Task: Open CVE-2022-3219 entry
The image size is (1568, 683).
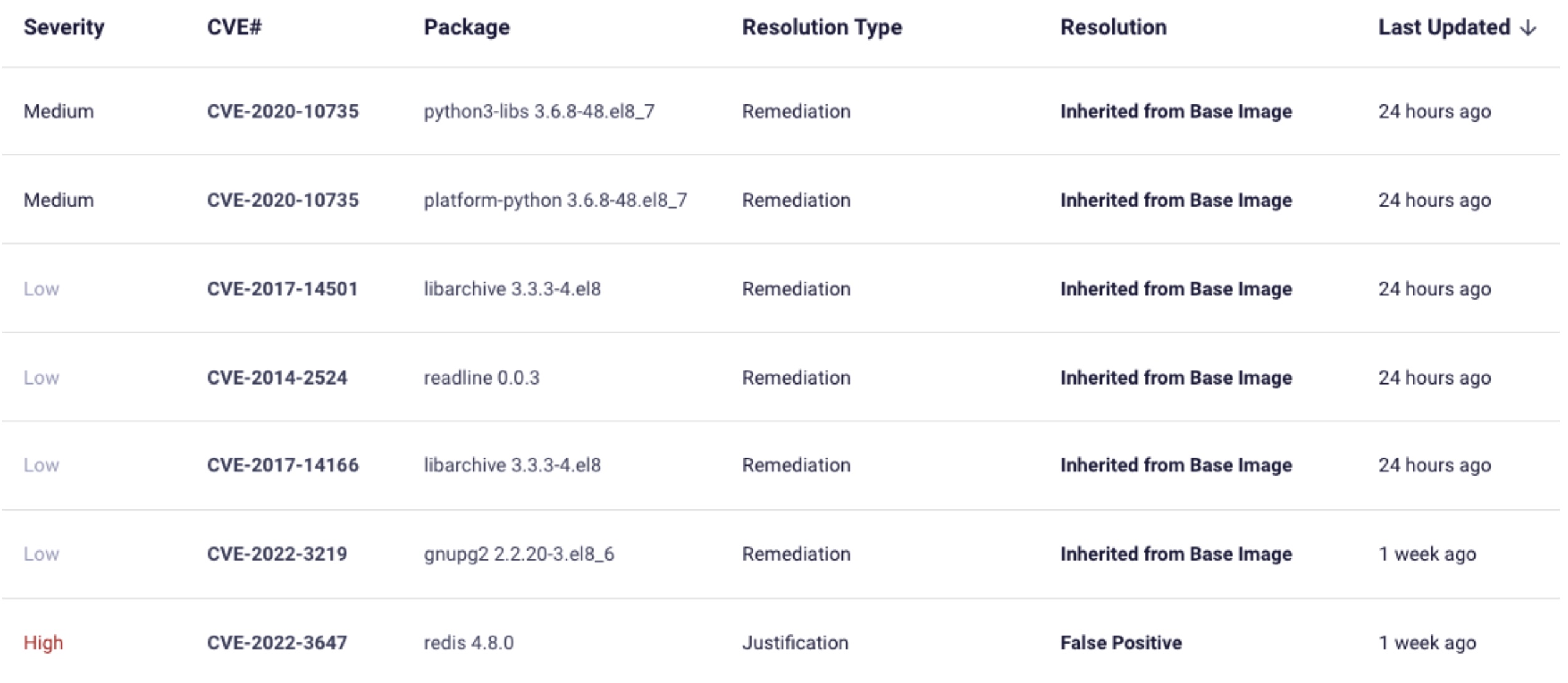Action: tap(277, 553)
